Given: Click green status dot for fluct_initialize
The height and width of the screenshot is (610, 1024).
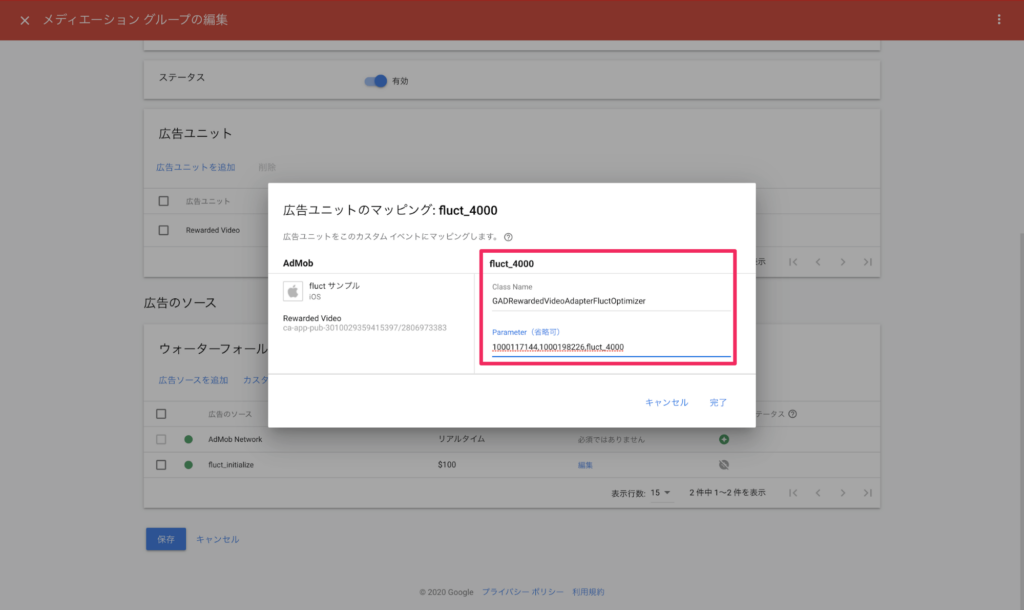Looking at the screenshot, I should tap(188, 465).
